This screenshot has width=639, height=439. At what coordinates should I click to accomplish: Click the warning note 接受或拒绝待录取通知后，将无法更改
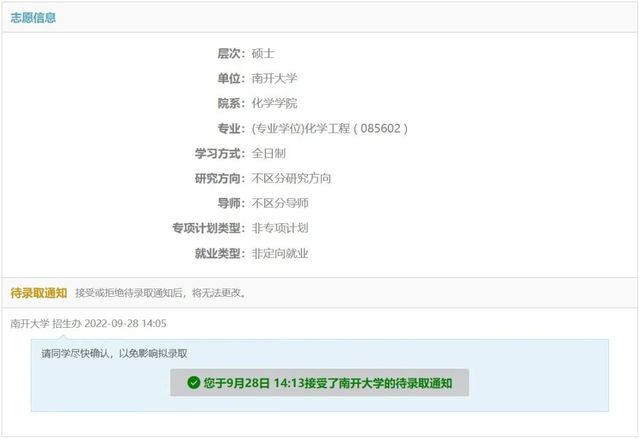(161, 293)
